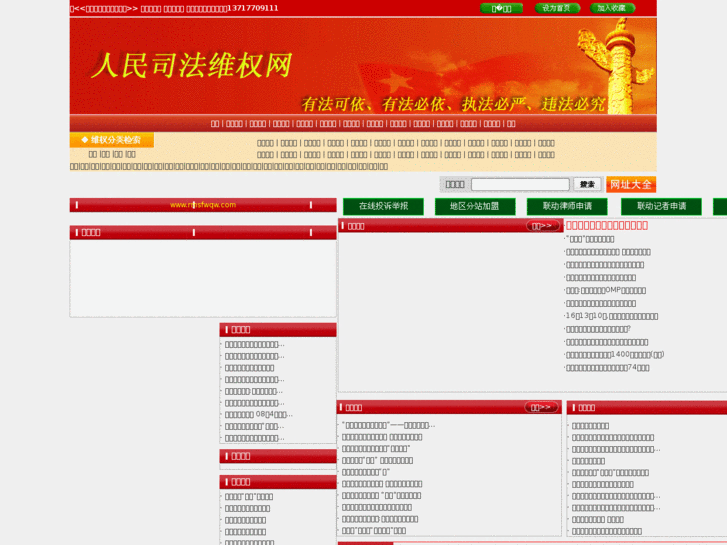Open the news item mentioning 1400

[615, 355]
